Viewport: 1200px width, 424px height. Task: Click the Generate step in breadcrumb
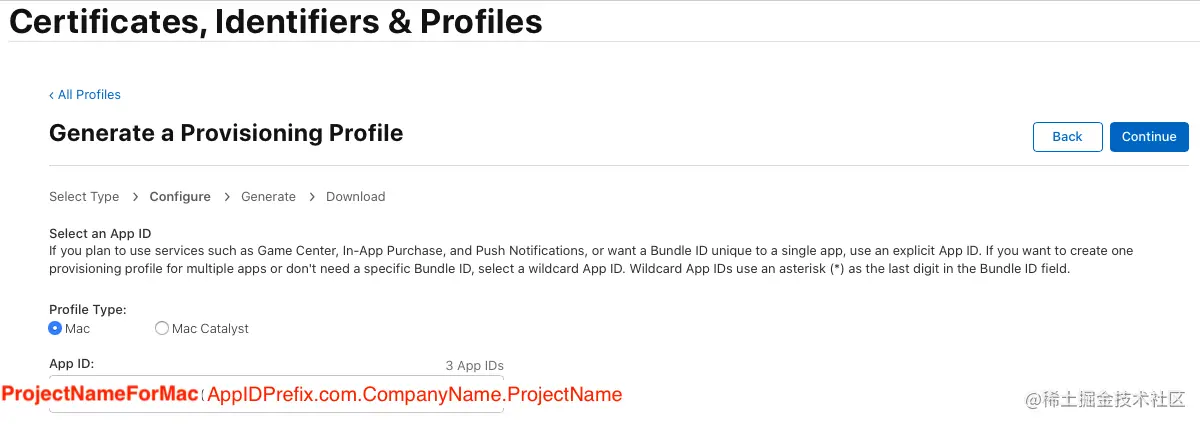268,197
